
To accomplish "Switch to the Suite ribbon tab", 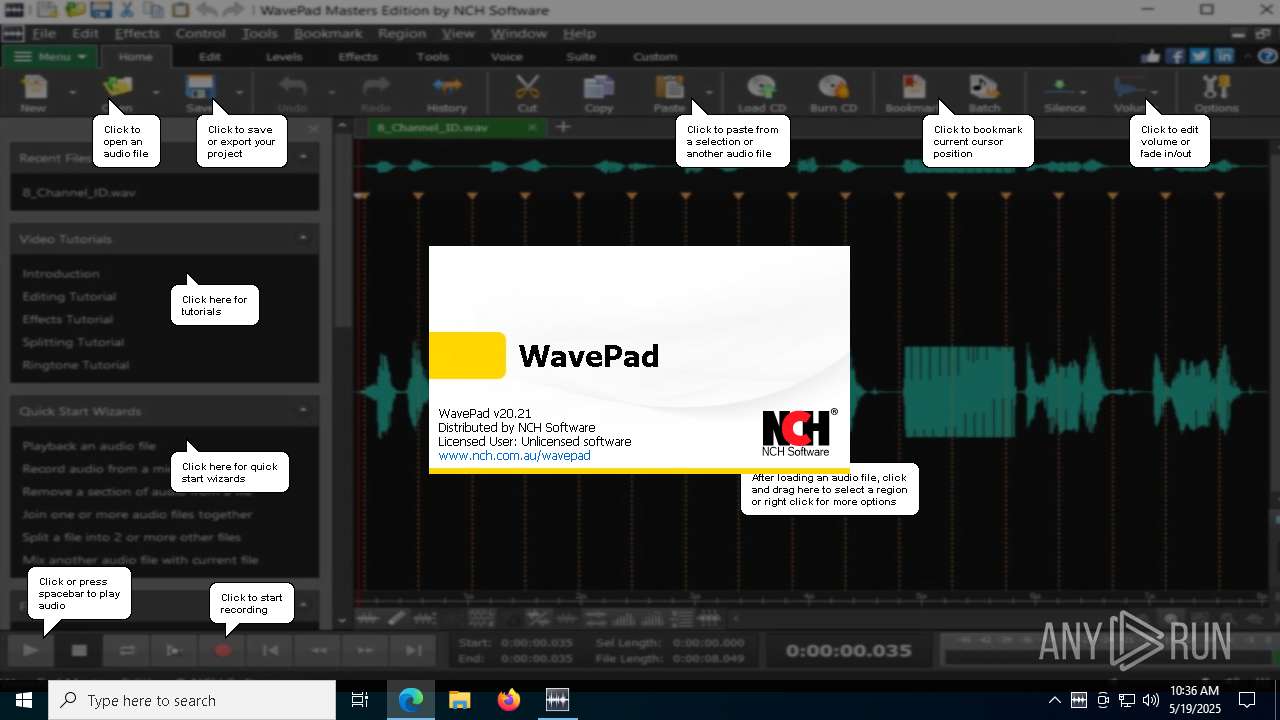I will point(581,57).
